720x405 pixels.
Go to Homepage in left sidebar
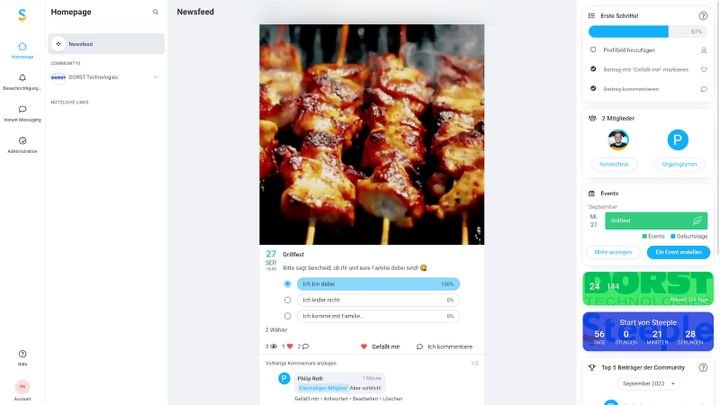tap(22, 49)
